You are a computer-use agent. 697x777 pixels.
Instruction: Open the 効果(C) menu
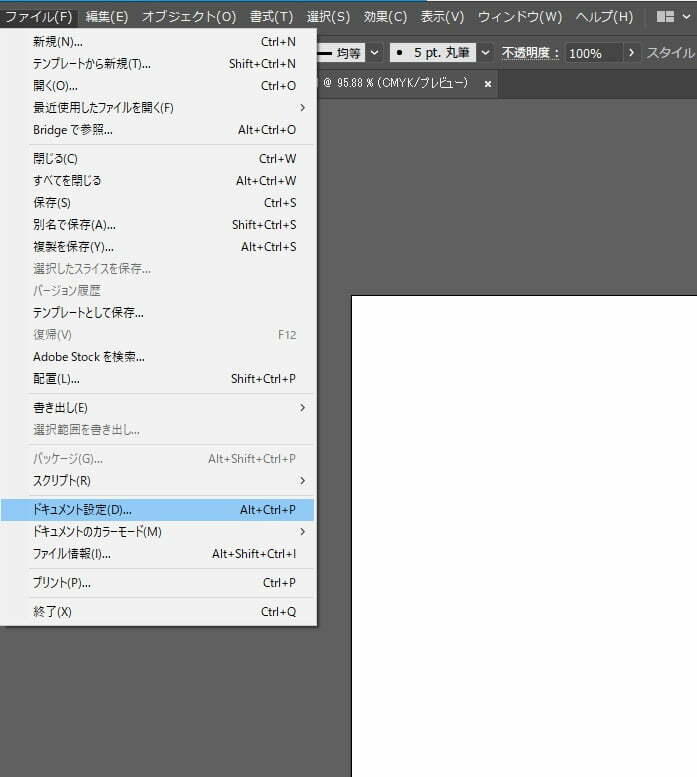pos(385,17)
